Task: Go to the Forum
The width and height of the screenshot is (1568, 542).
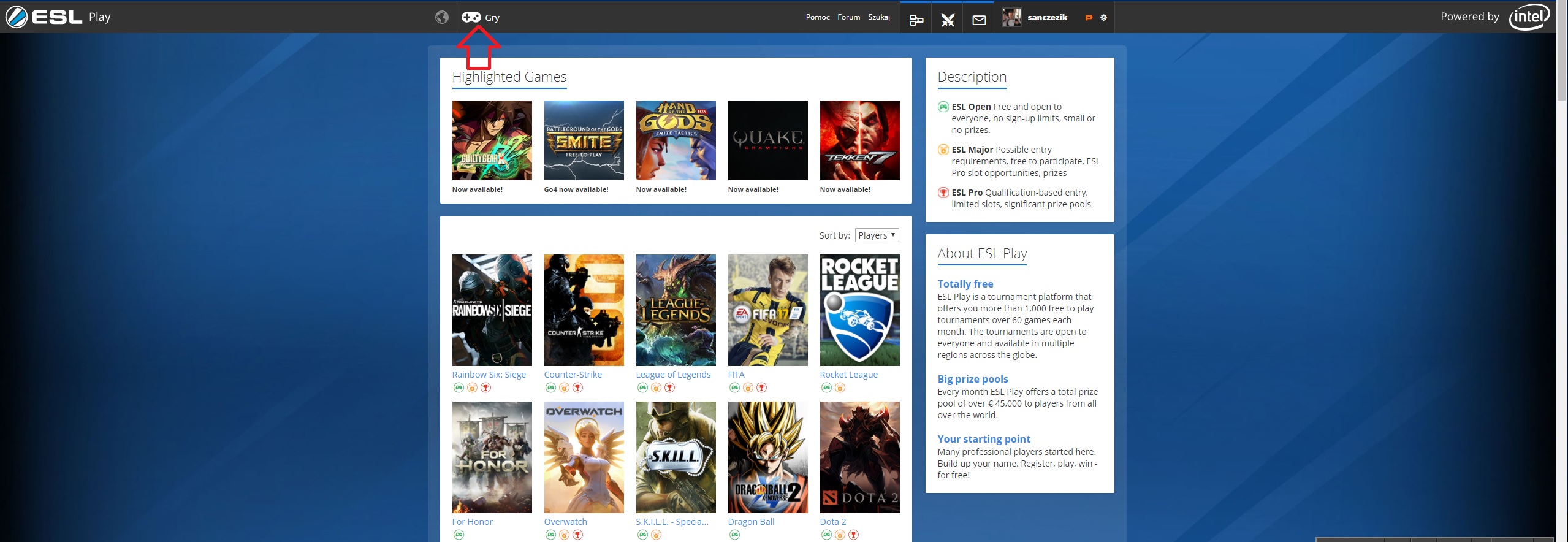Action: 848,17
